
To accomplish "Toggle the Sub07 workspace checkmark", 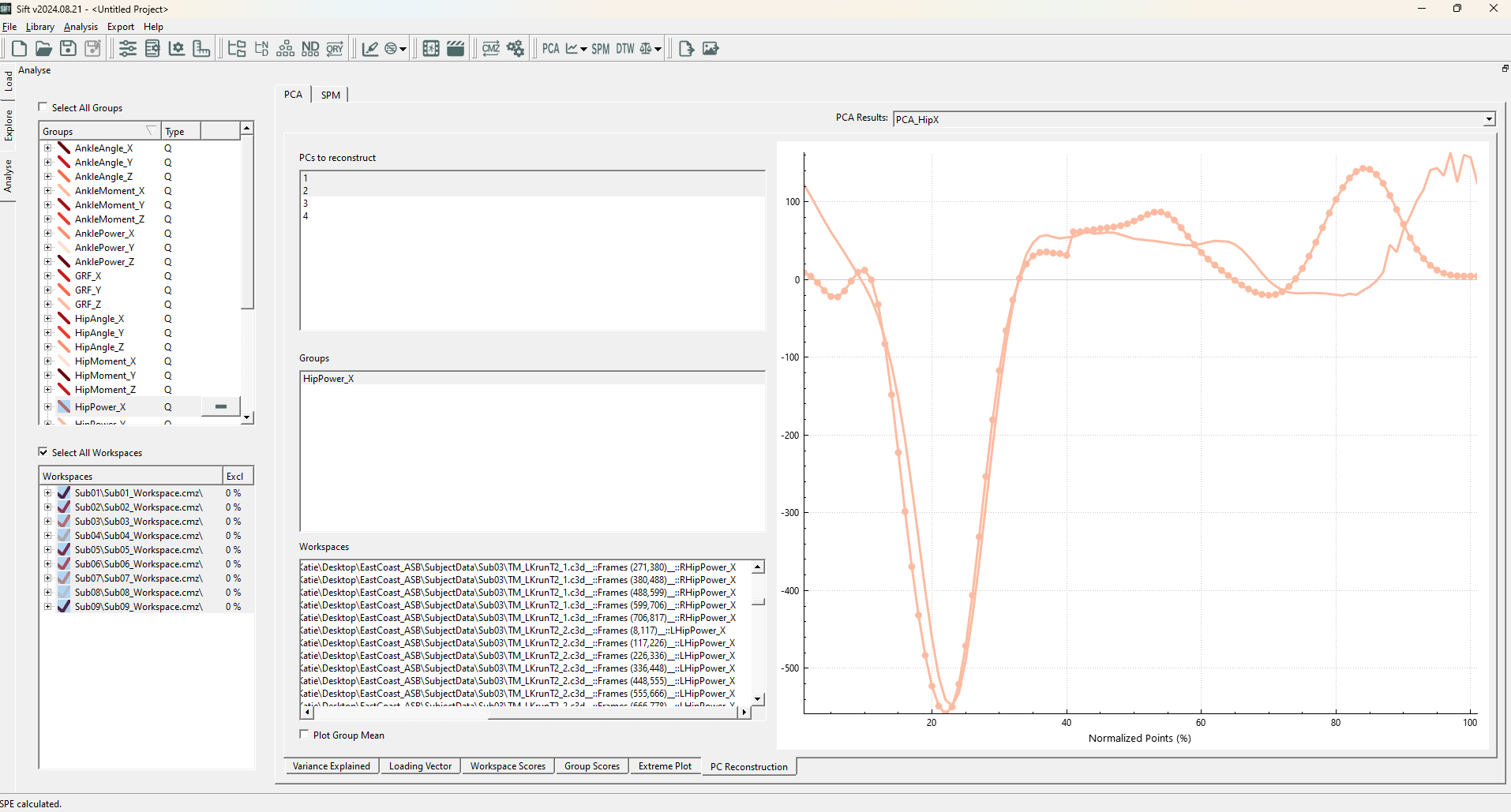I will coord(64,578).
